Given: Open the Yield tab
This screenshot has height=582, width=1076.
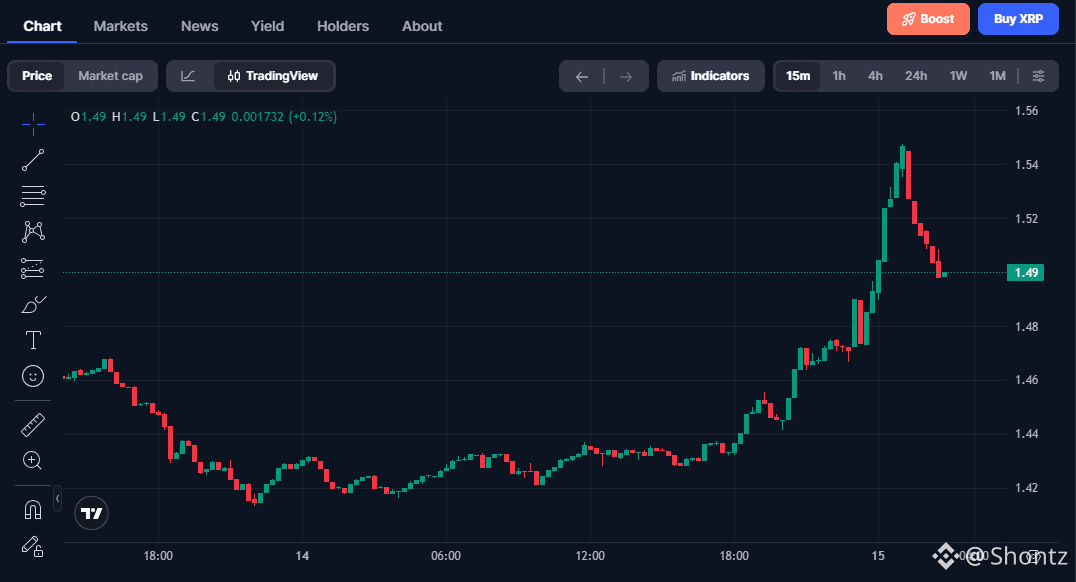Looking at the screenshot, I should click(268, 26).
